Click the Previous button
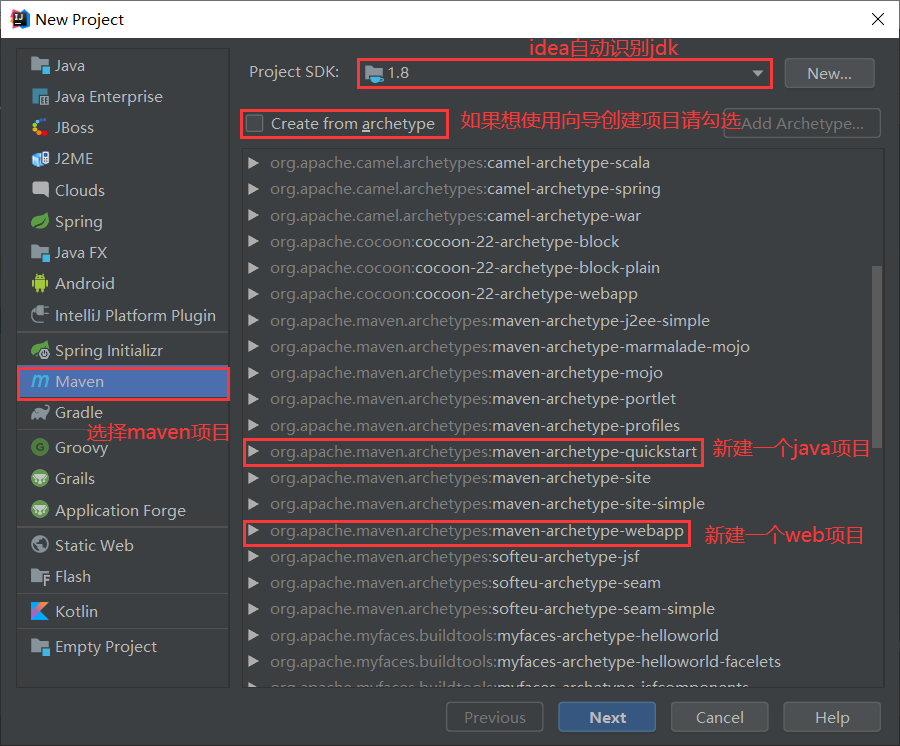 (495, 717)
